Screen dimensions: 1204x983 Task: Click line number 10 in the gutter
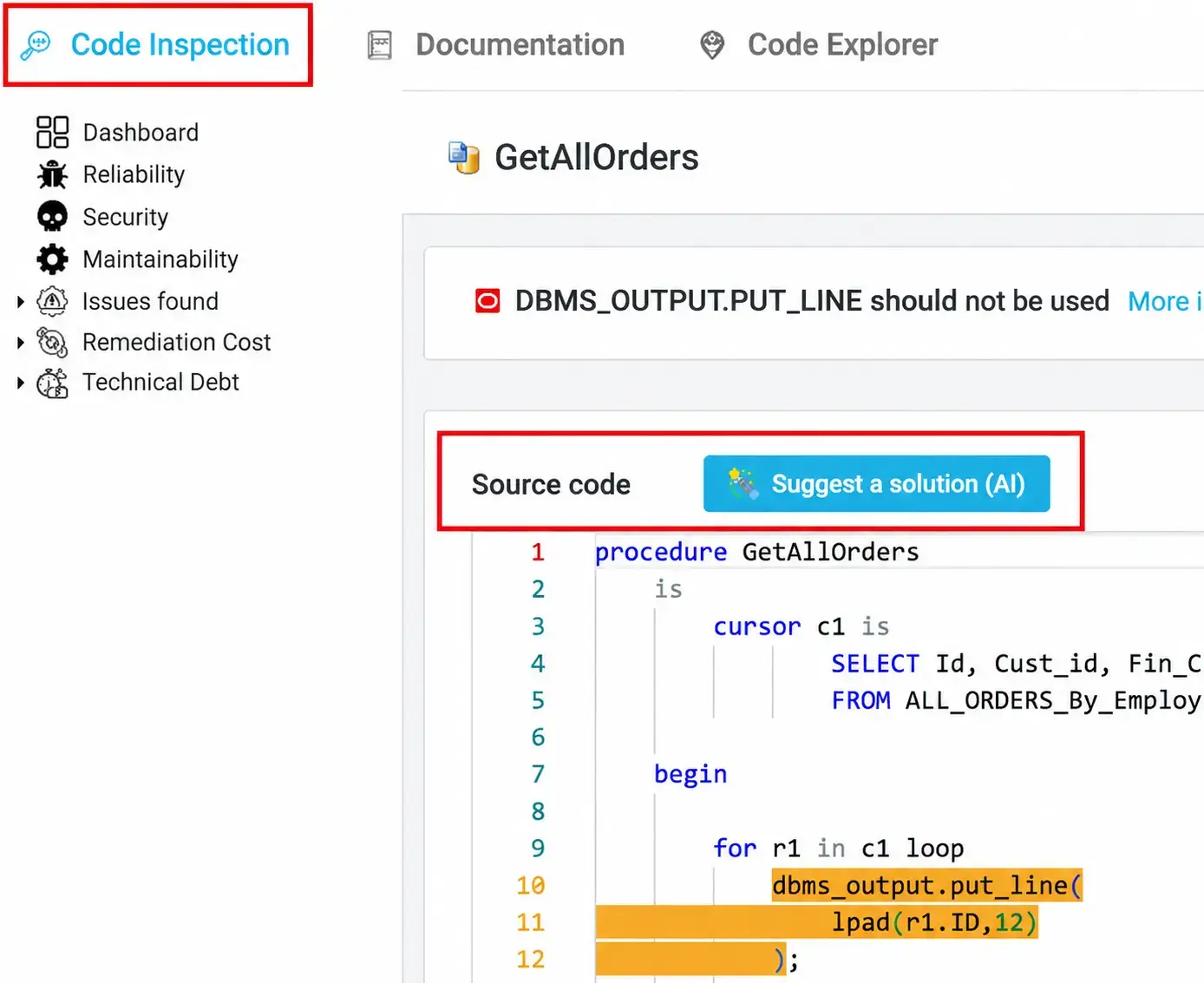click(x=531, y=885)
